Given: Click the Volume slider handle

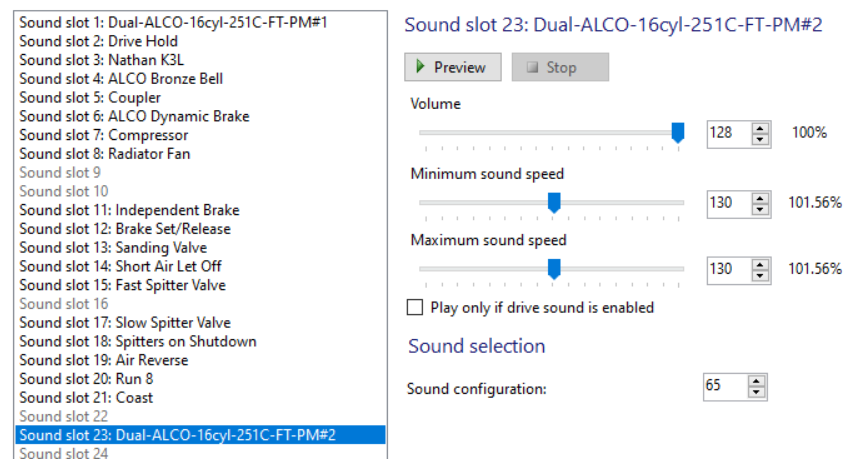Looking at the screenshot, I should pos(677,132).
